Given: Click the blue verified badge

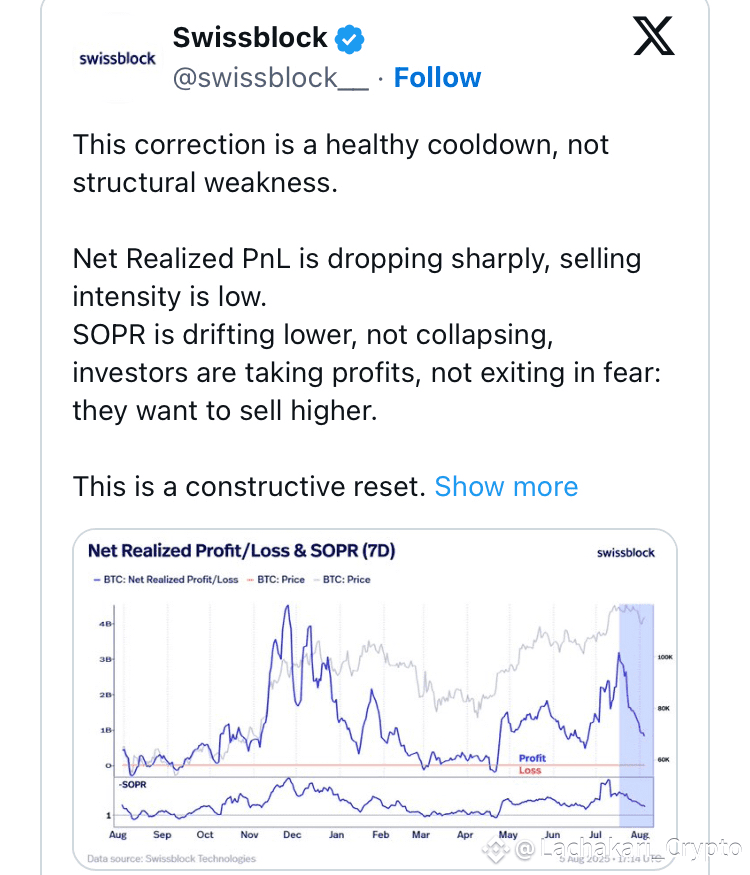Looking at the screenshot, I should pos(349,39).
